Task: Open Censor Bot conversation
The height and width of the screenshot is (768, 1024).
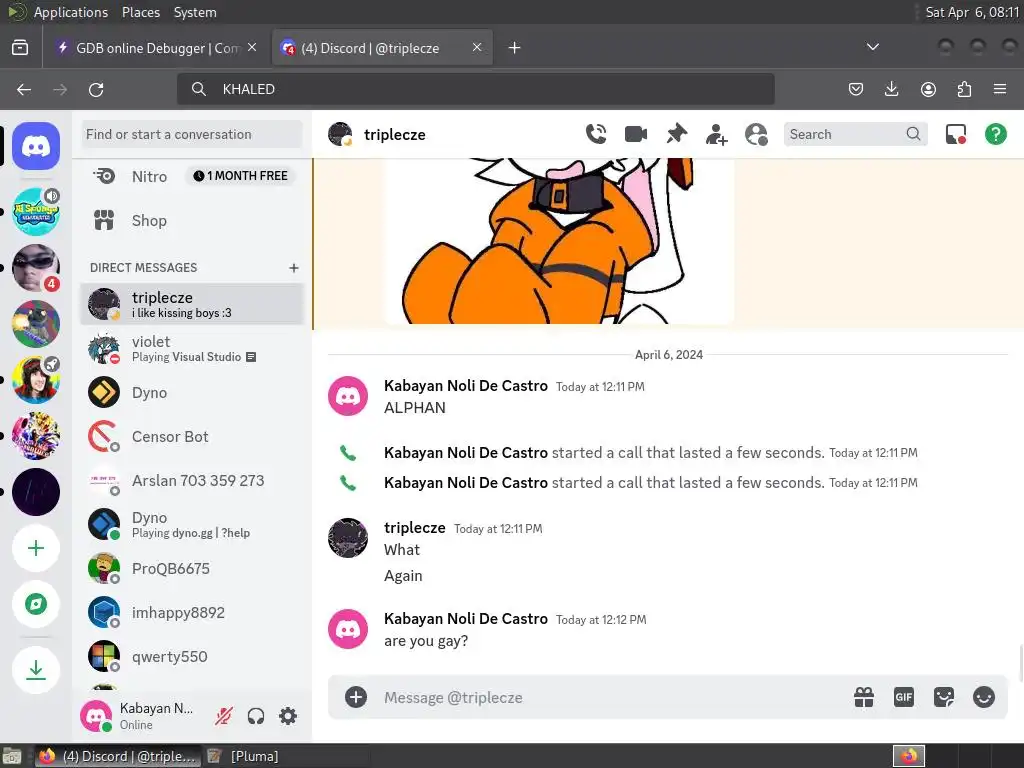Action: click(x=192, y=437)
